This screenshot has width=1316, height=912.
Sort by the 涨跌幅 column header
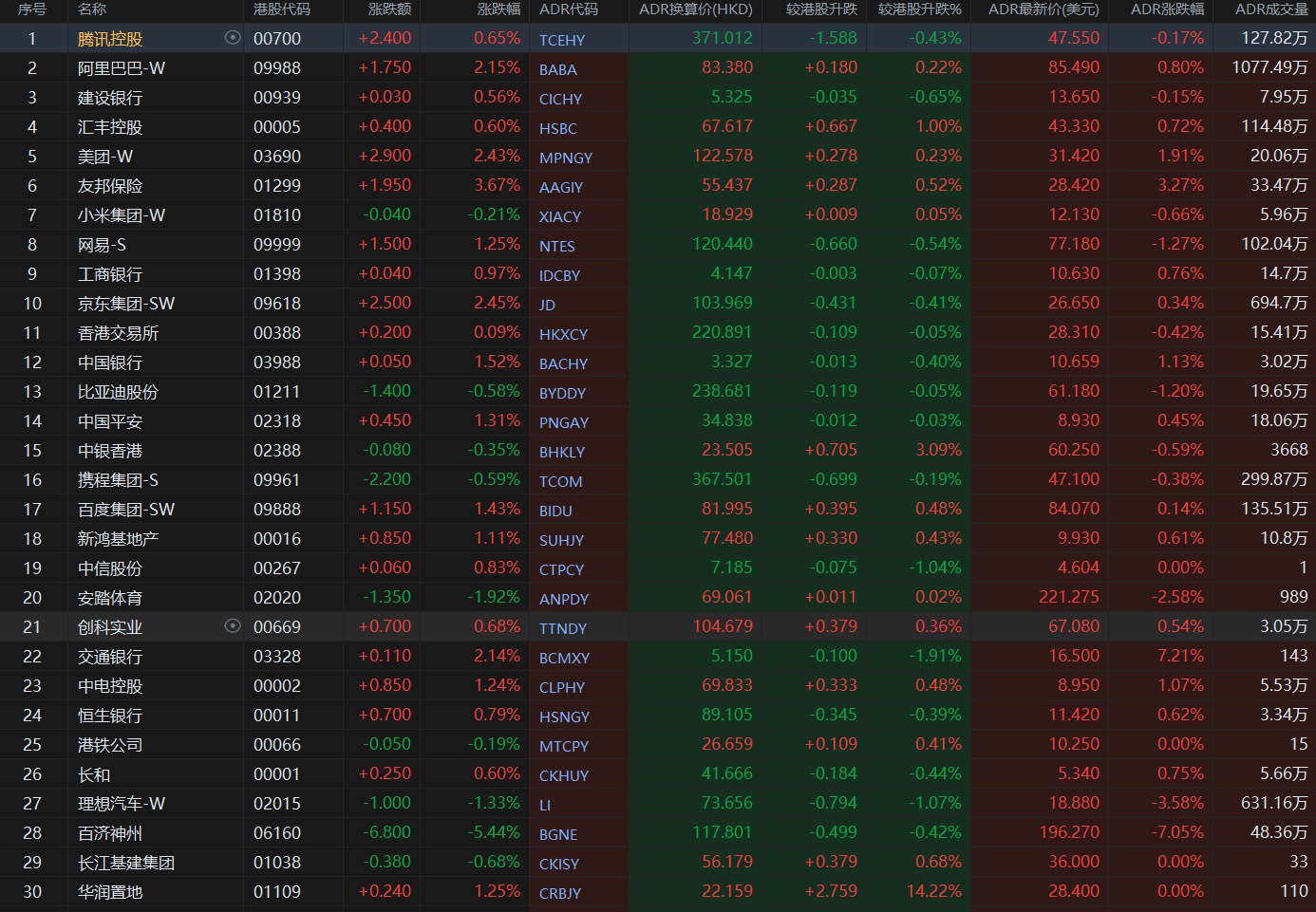pos(498,9)
